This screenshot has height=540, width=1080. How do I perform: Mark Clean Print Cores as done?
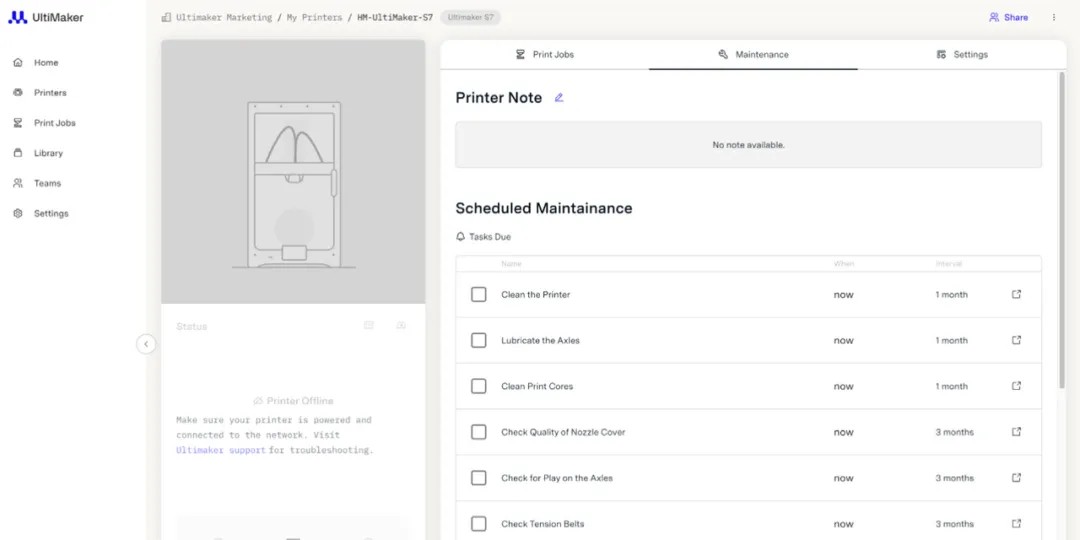[479, 386]
